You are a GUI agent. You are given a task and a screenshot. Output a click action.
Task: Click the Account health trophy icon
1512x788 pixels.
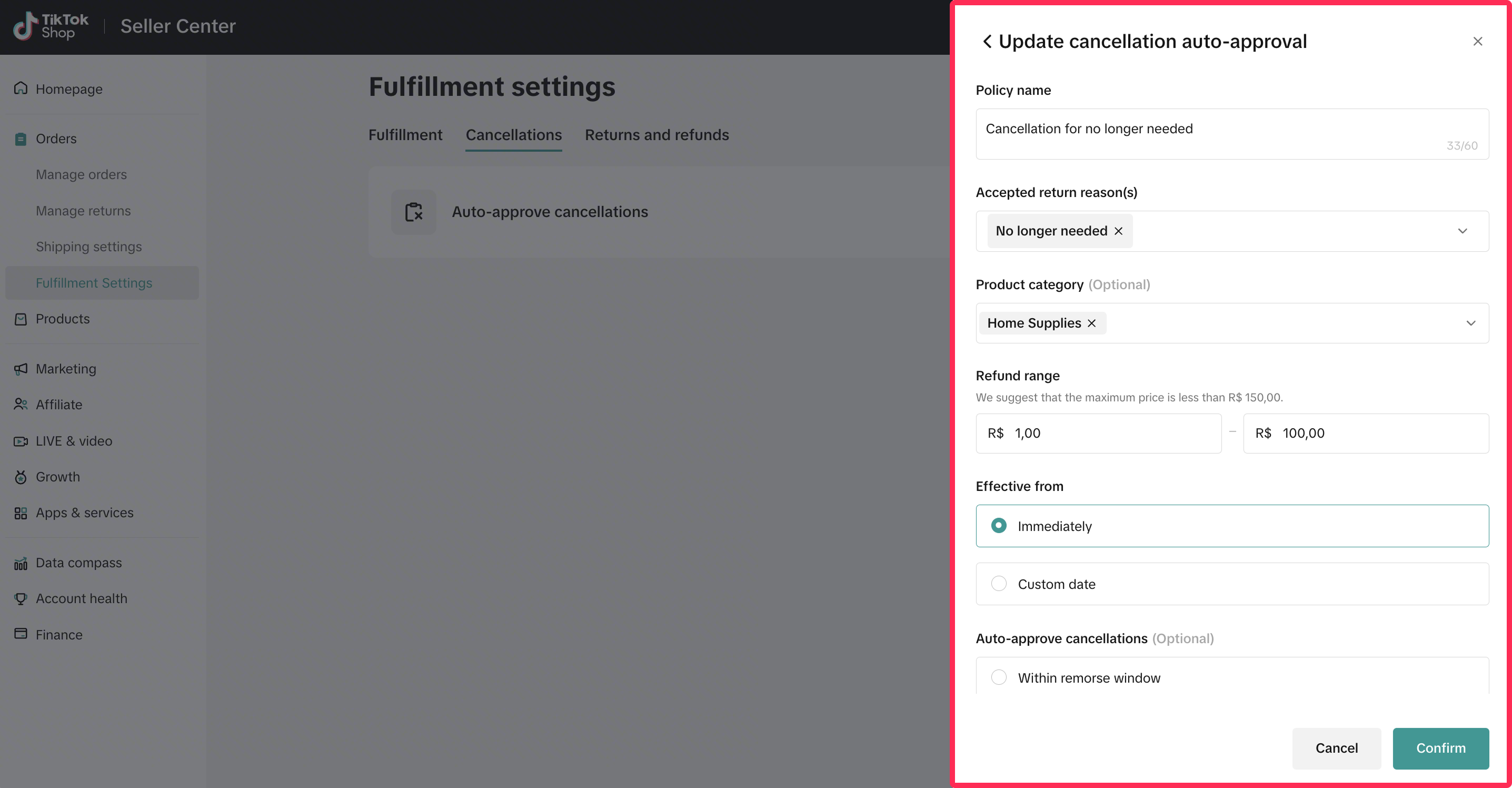[x=21, y=598]
